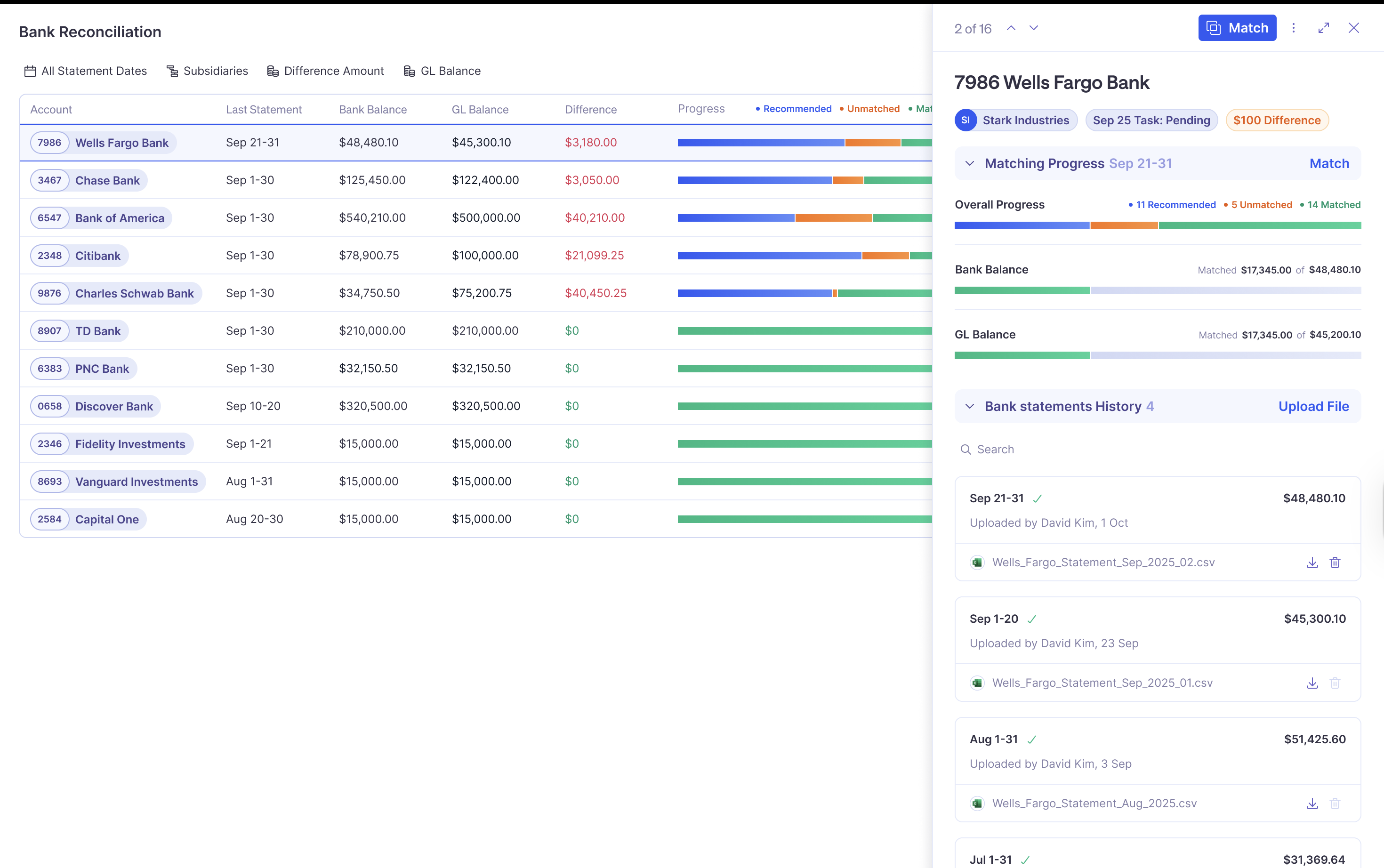Navigate to next account with down chevron
This screenshot has width=1384, height=868.
tap(1034, 28)
